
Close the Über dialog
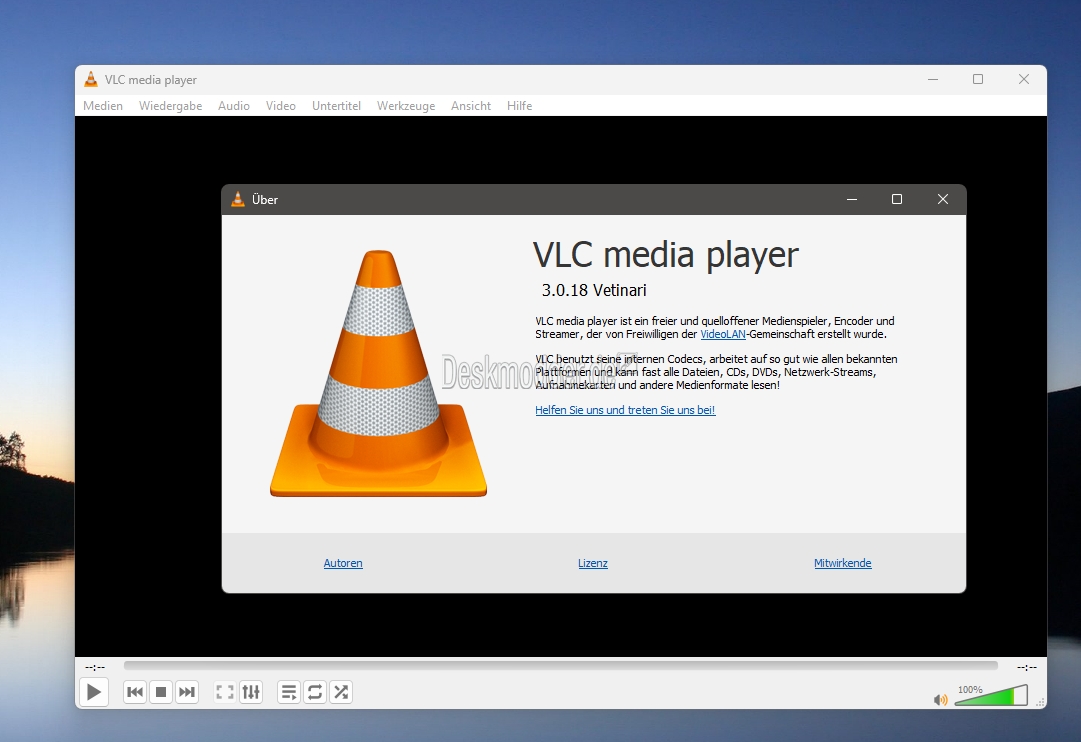(x=943, y=199)
